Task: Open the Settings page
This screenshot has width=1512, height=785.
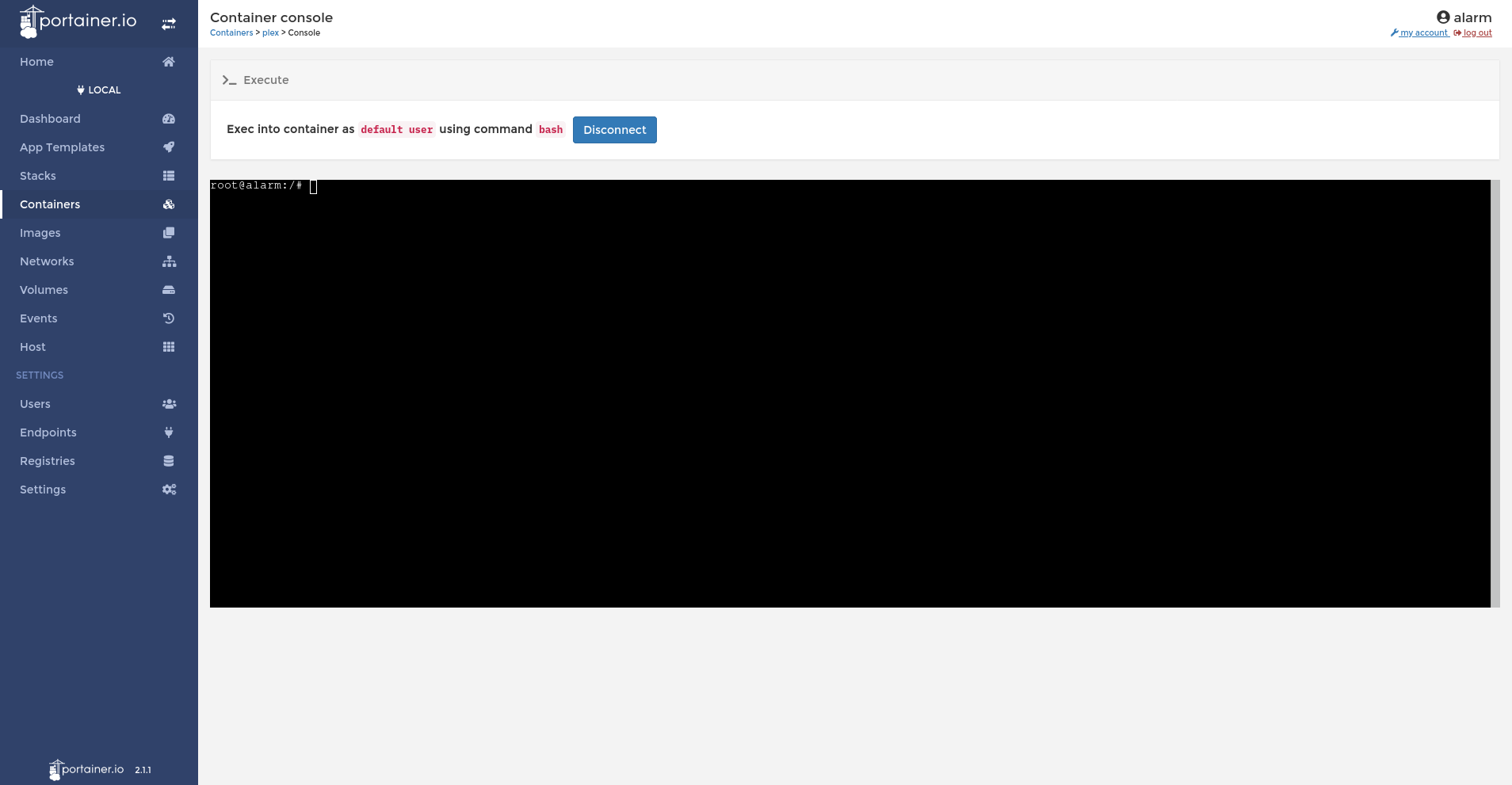Action: (99, 490)
